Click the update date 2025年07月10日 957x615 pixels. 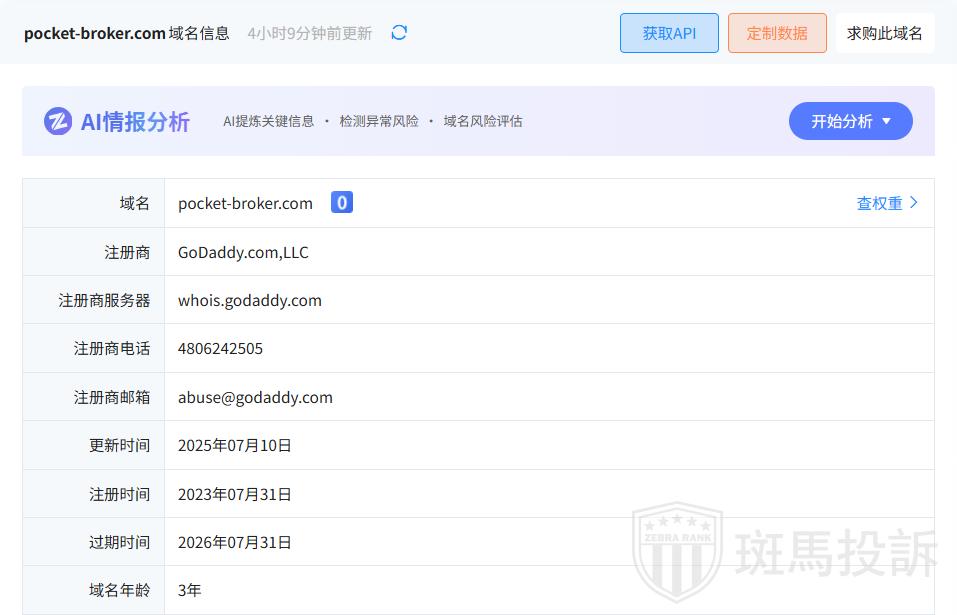tap(235, 445)
